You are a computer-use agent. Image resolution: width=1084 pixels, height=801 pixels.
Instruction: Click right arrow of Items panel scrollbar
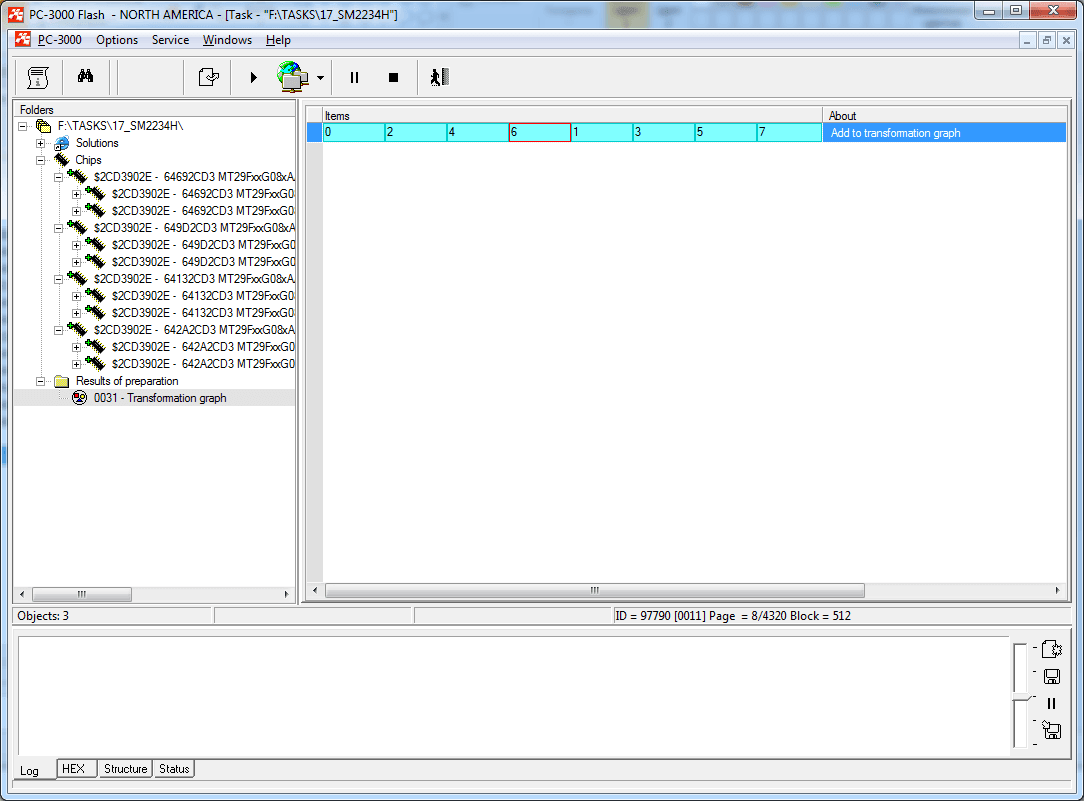click(1057, 590)
